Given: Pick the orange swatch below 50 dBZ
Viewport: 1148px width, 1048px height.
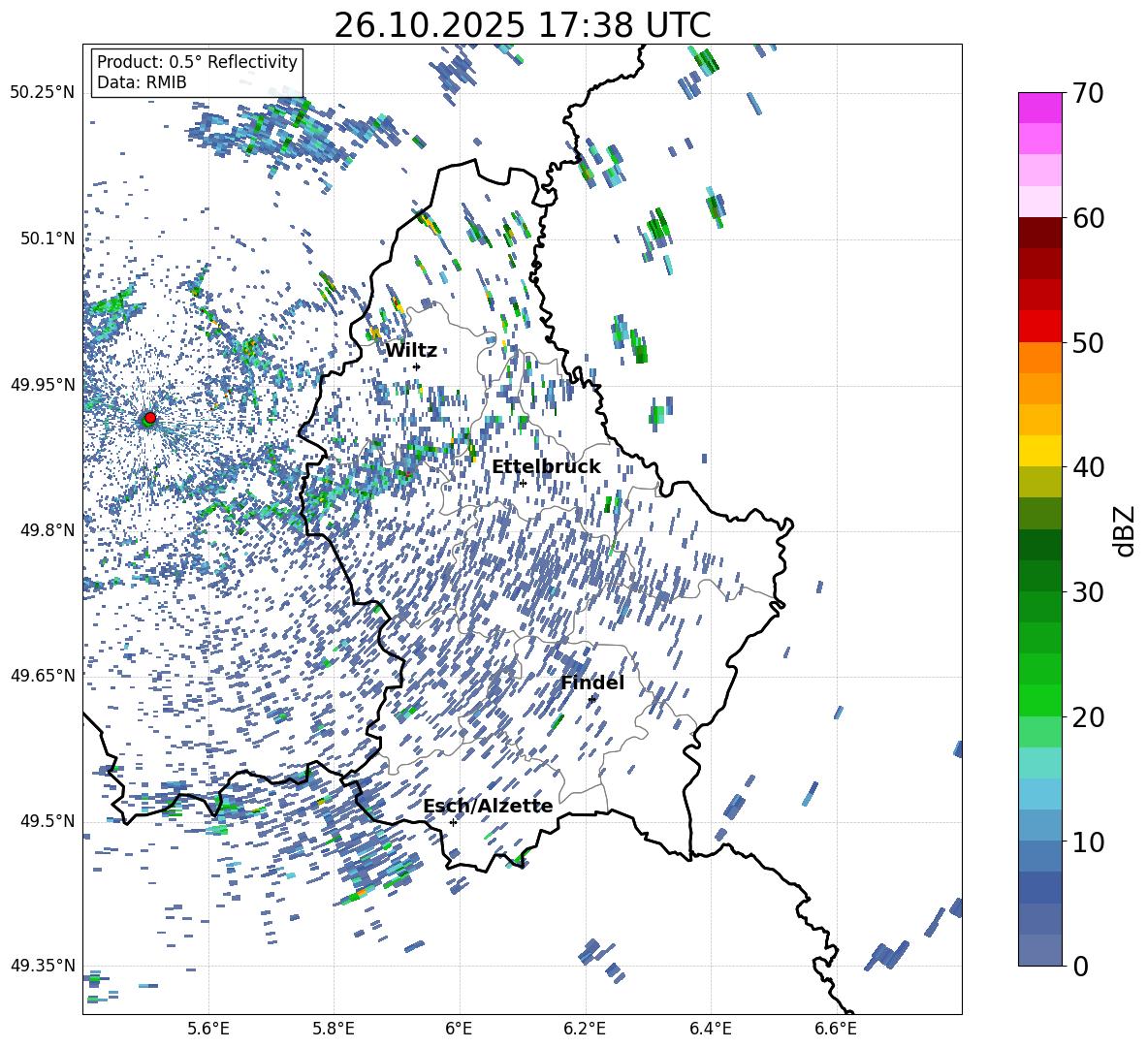Looking at the screenshot, I should [x=1040, y=358].
